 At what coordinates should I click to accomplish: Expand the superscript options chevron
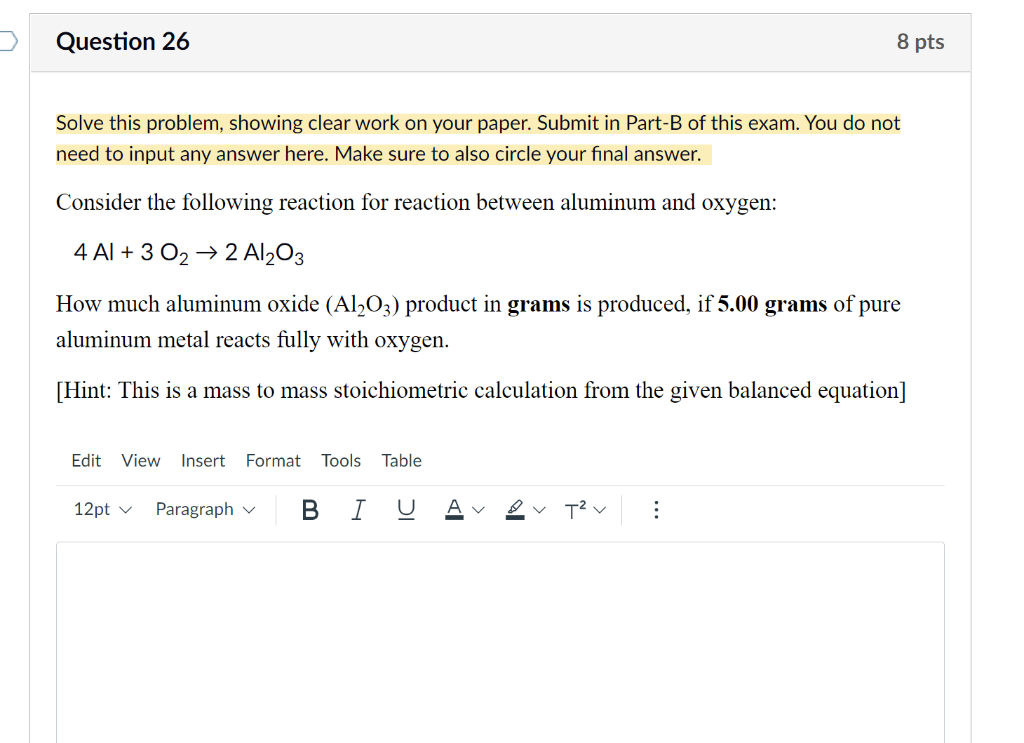[x=600, y=510]
